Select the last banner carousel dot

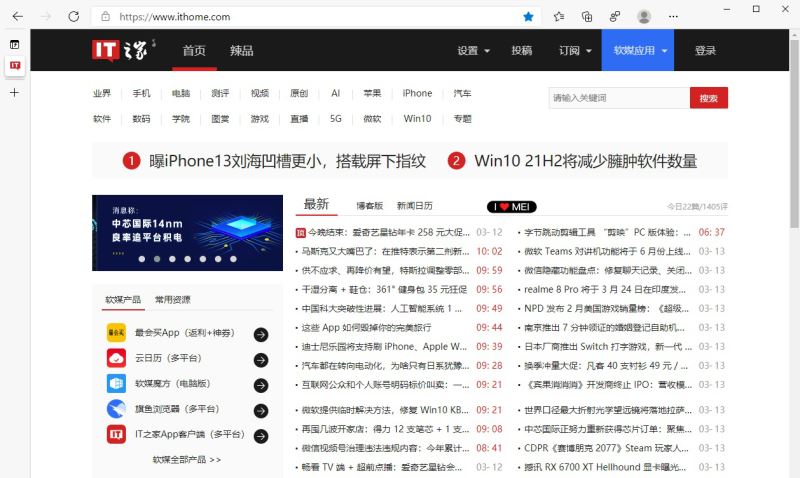pyautogui.click(x=233, y=259)
